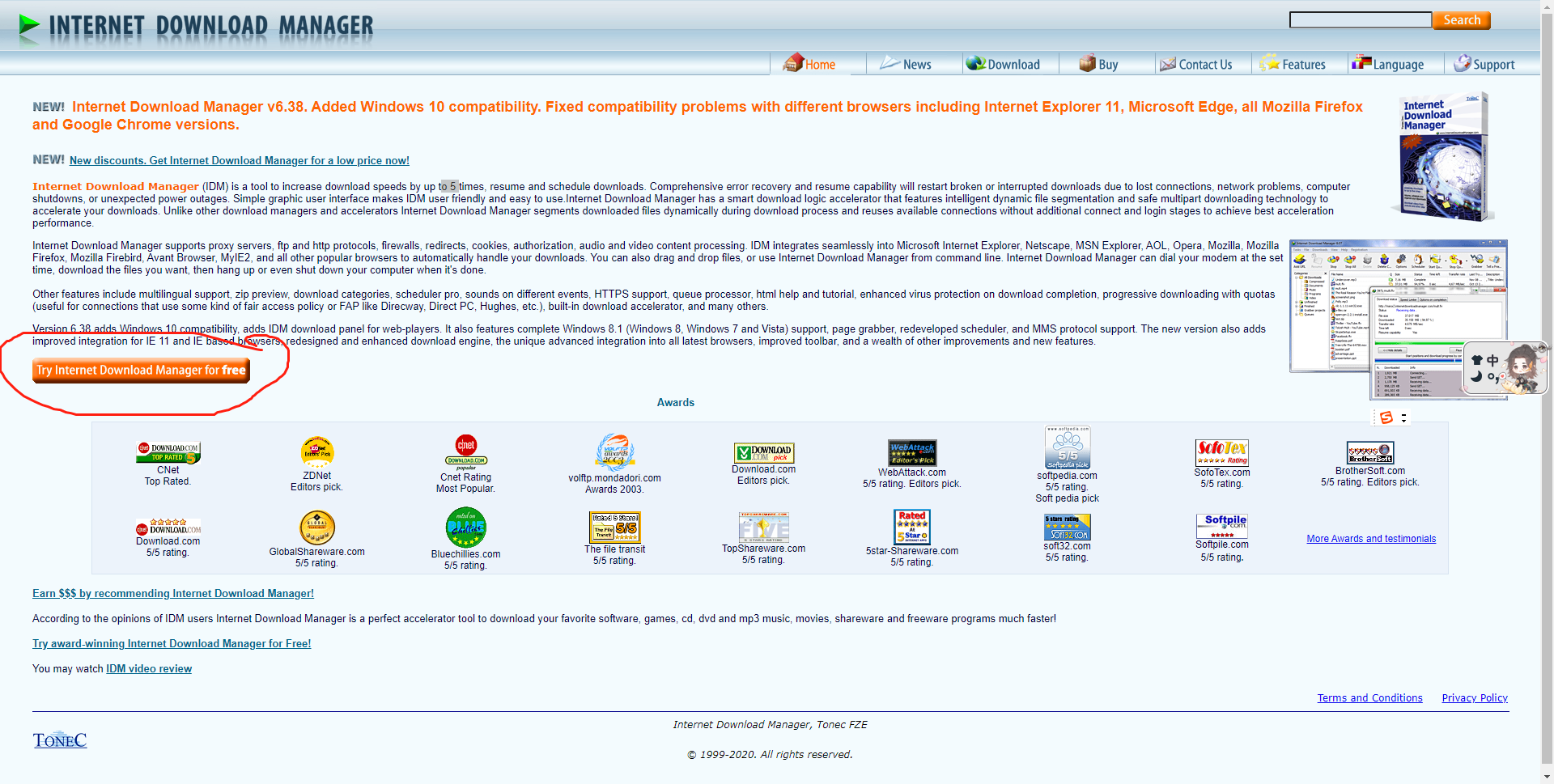The height and width of the screenshot is (784, 1554).
Task: Click the GlobalShareware.com gold badge
Action: point(317,528)
